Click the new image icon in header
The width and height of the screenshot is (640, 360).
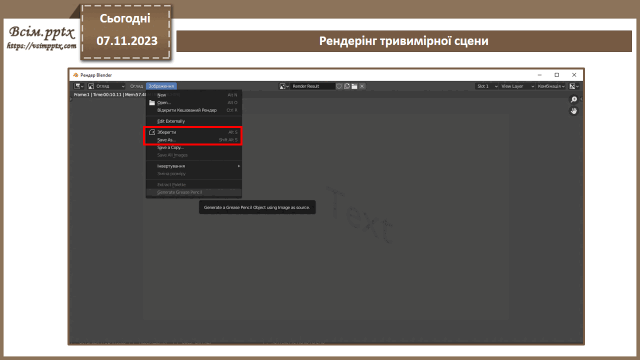pos(347,86)
